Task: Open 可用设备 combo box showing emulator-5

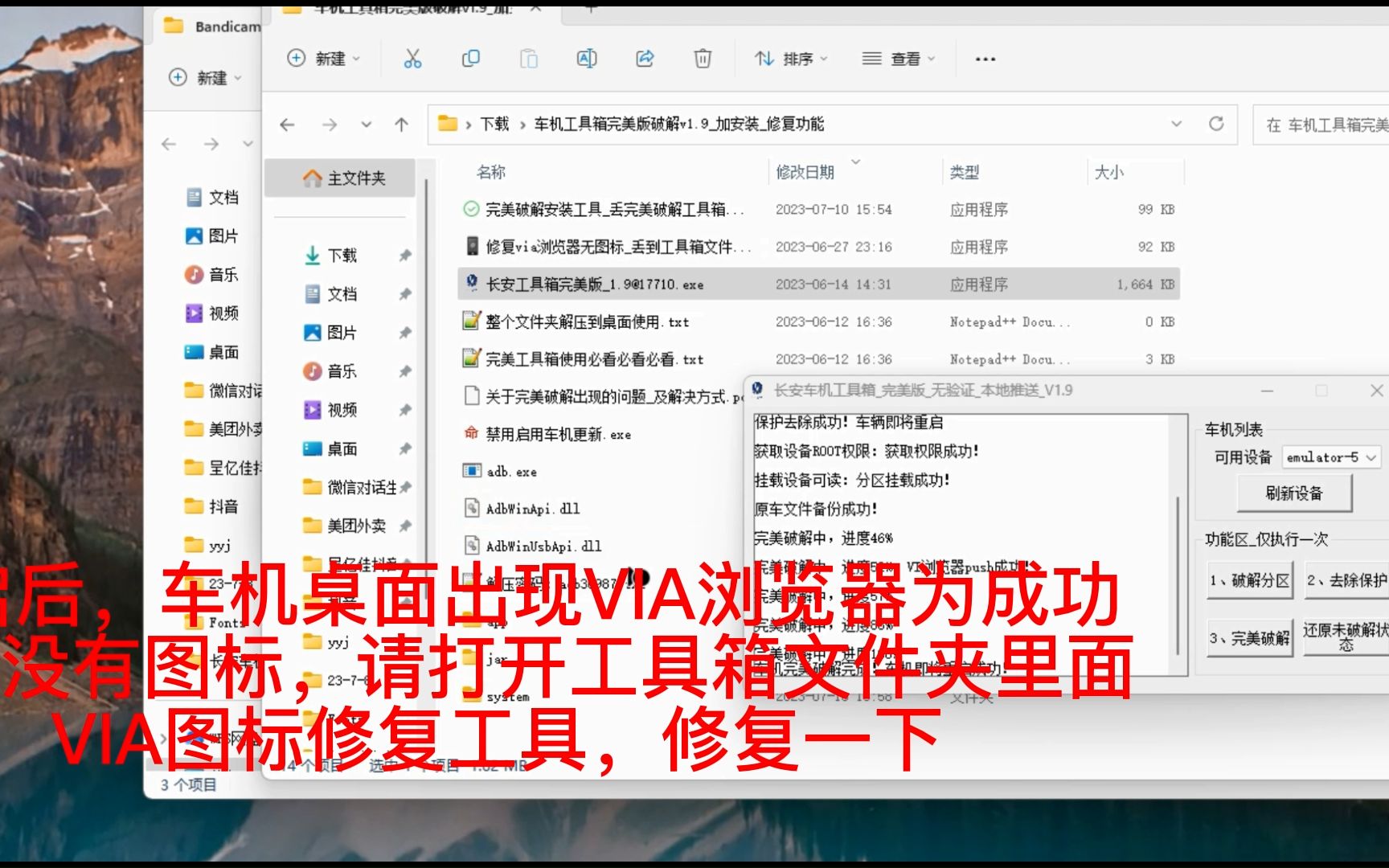Action: pos(1331,457)
